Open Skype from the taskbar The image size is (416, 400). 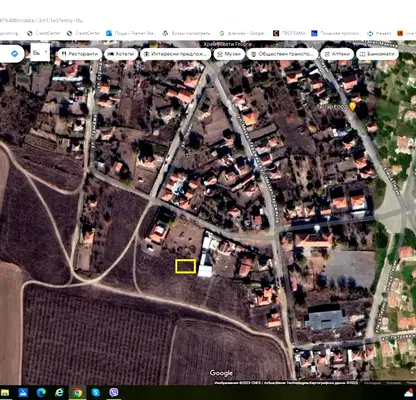click(x=96, y=393)
